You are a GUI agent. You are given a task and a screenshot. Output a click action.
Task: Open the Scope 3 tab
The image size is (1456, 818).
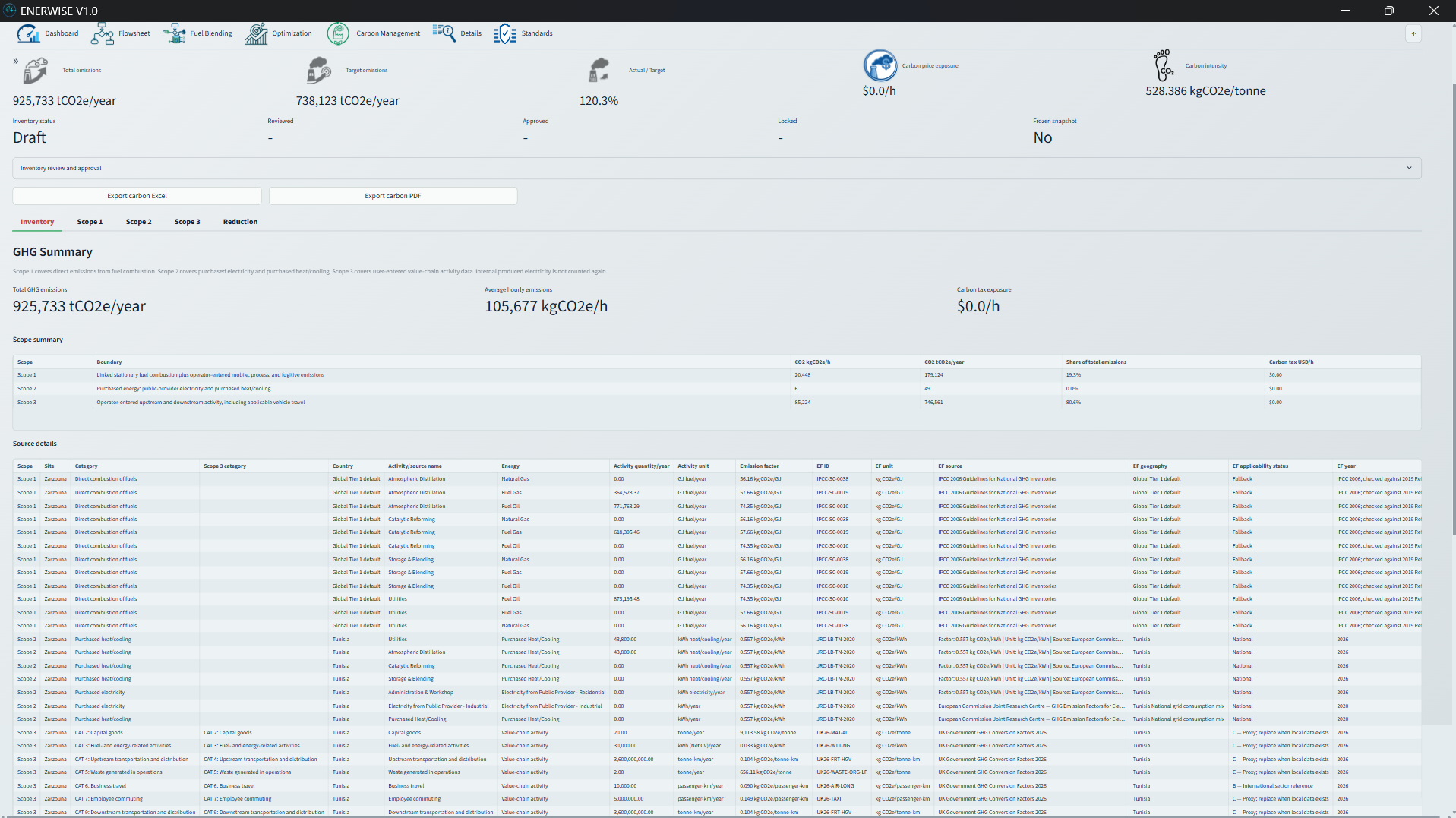coord(188,222)
